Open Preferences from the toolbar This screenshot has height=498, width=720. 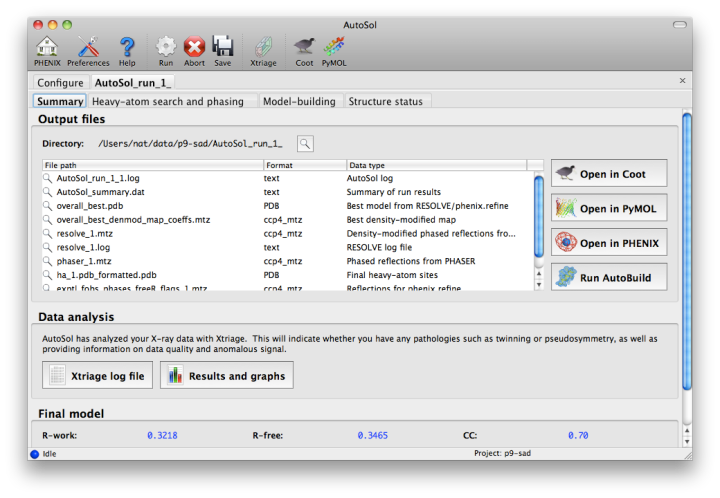(x=88, y=46)
